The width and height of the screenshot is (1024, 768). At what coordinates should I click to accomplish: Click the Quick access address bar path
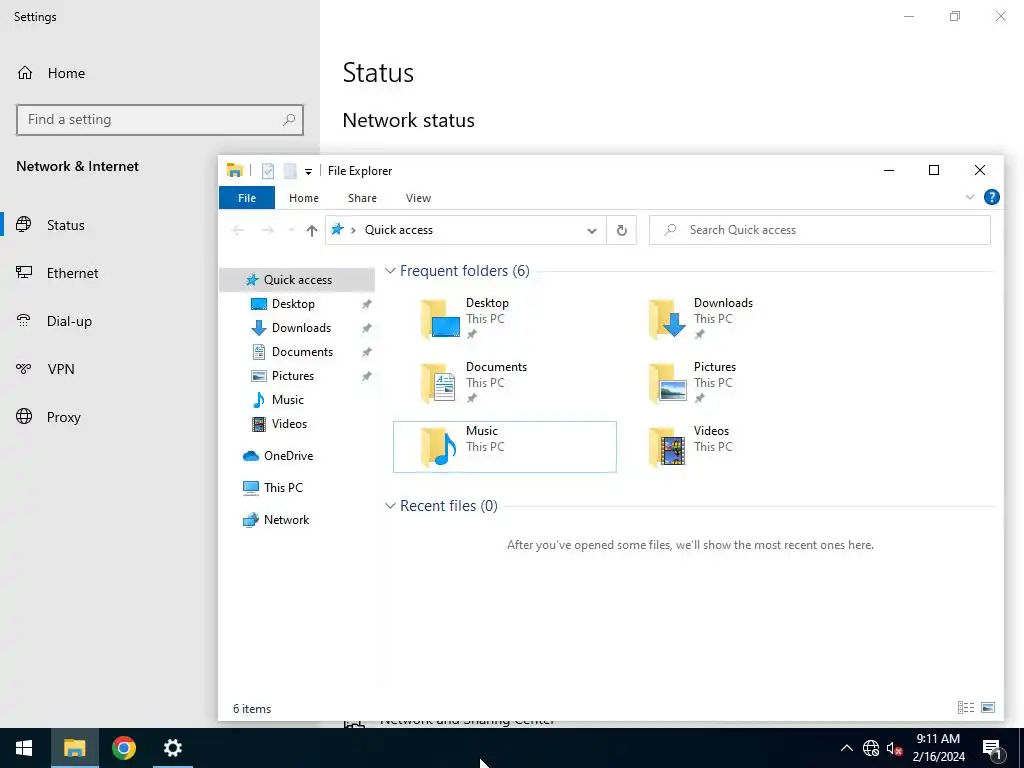[398, 230]
